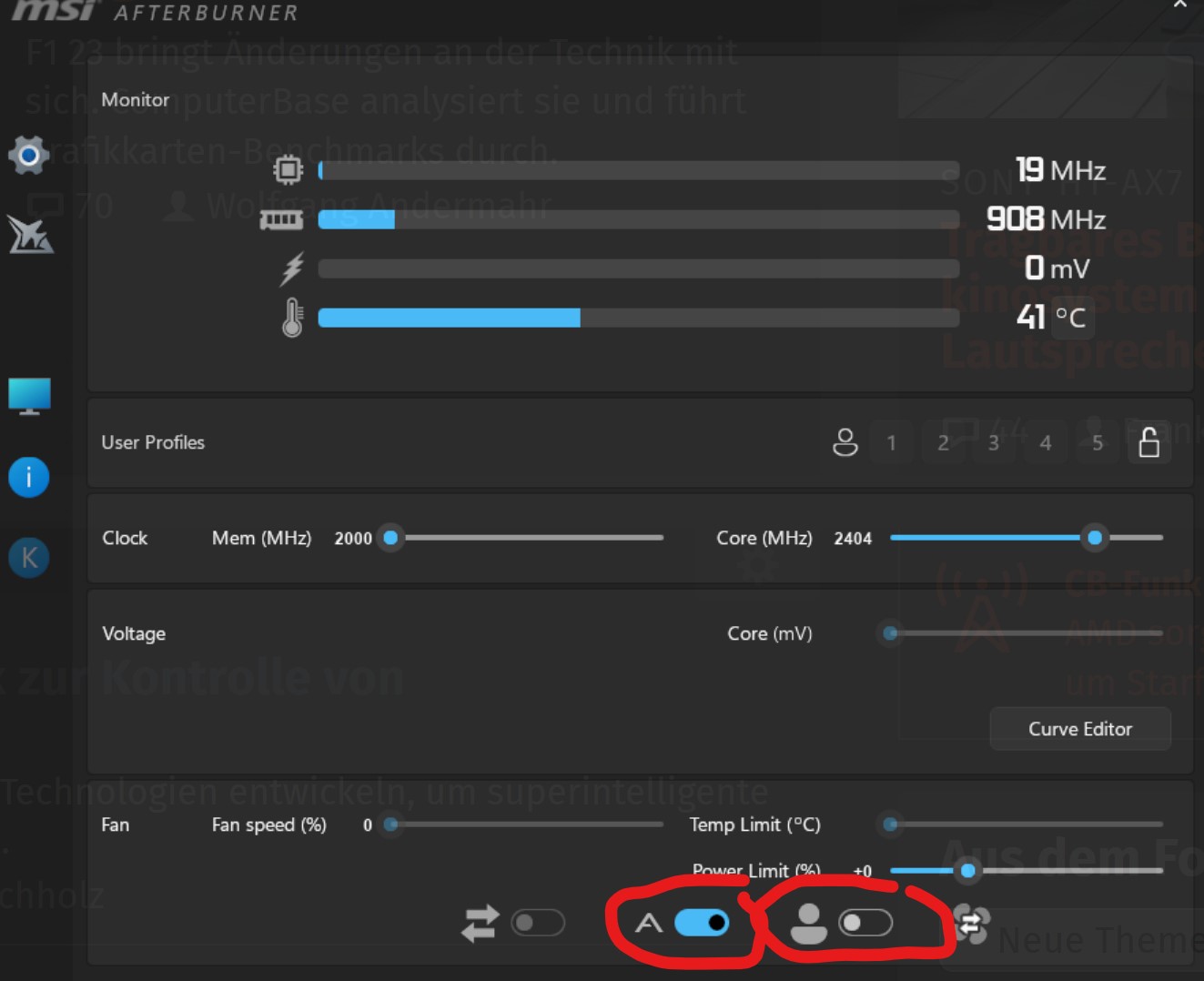Click the Core (MHz) clock slider handle
Screen dimensions: 1204x981
pos(1095,538)
